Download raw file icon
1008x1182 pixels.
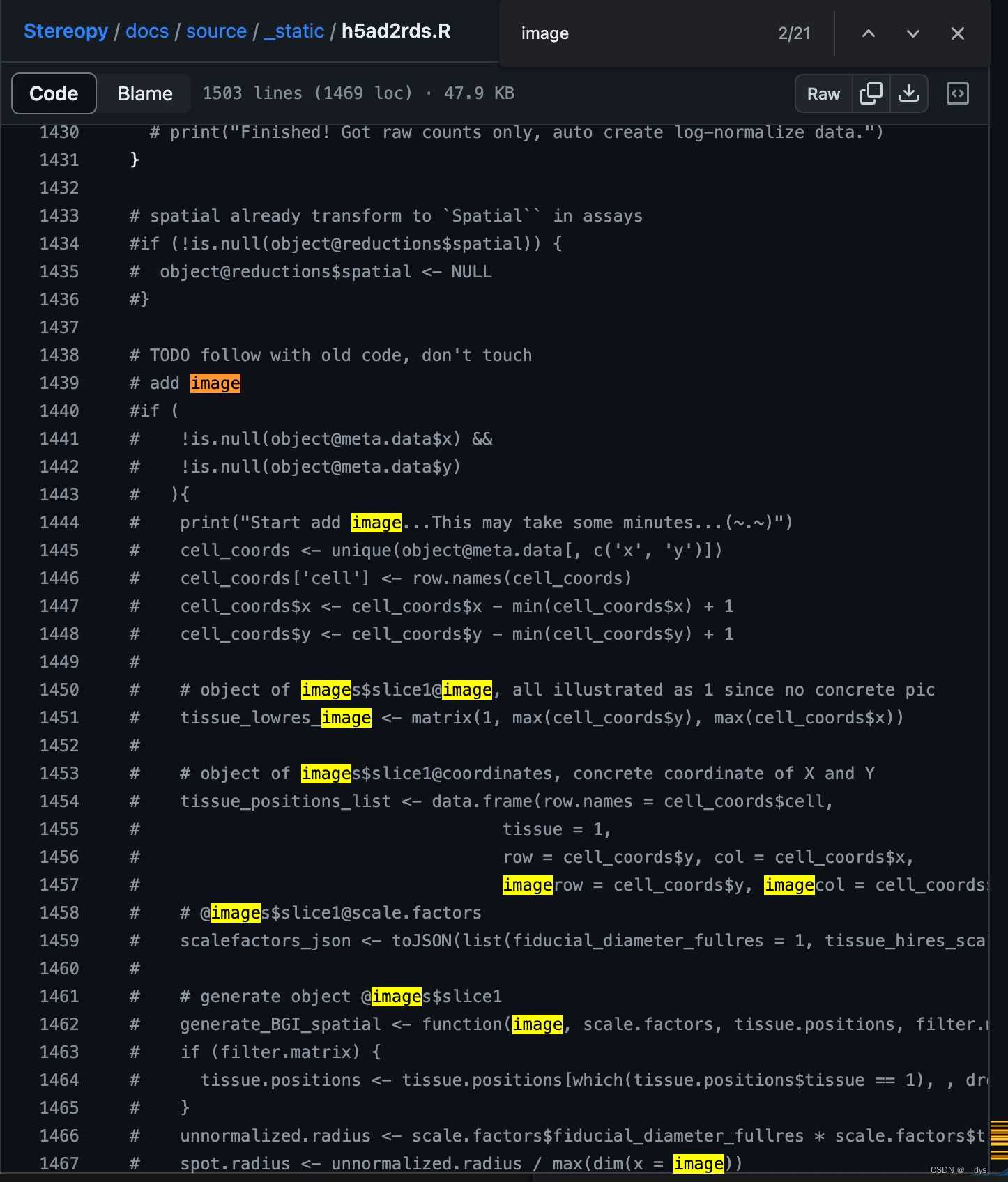pos(908,93)
